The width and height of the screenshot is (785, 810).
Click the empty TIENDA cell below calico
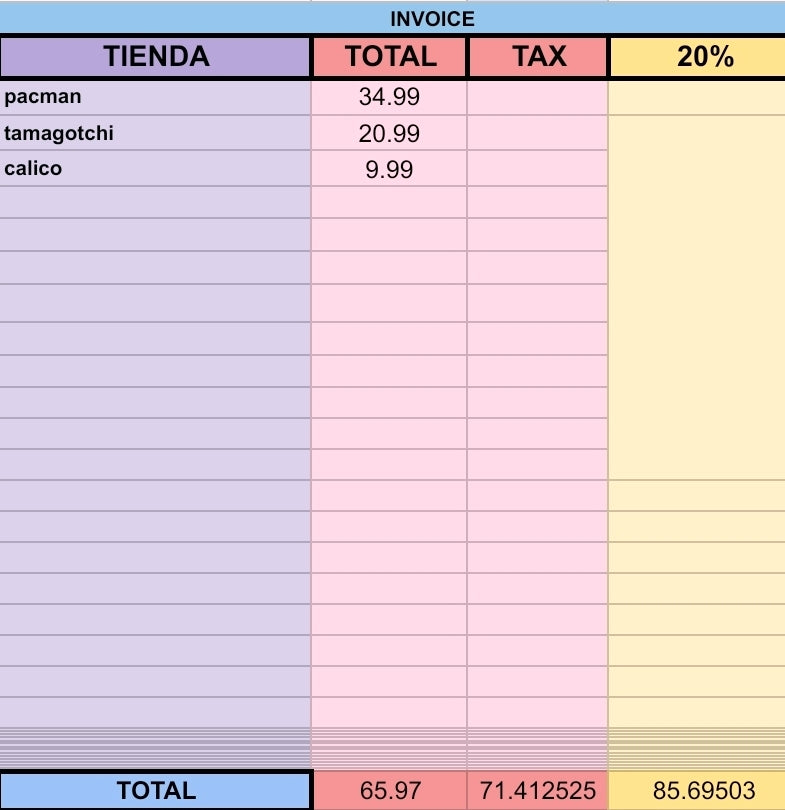[x=155, y=202]
